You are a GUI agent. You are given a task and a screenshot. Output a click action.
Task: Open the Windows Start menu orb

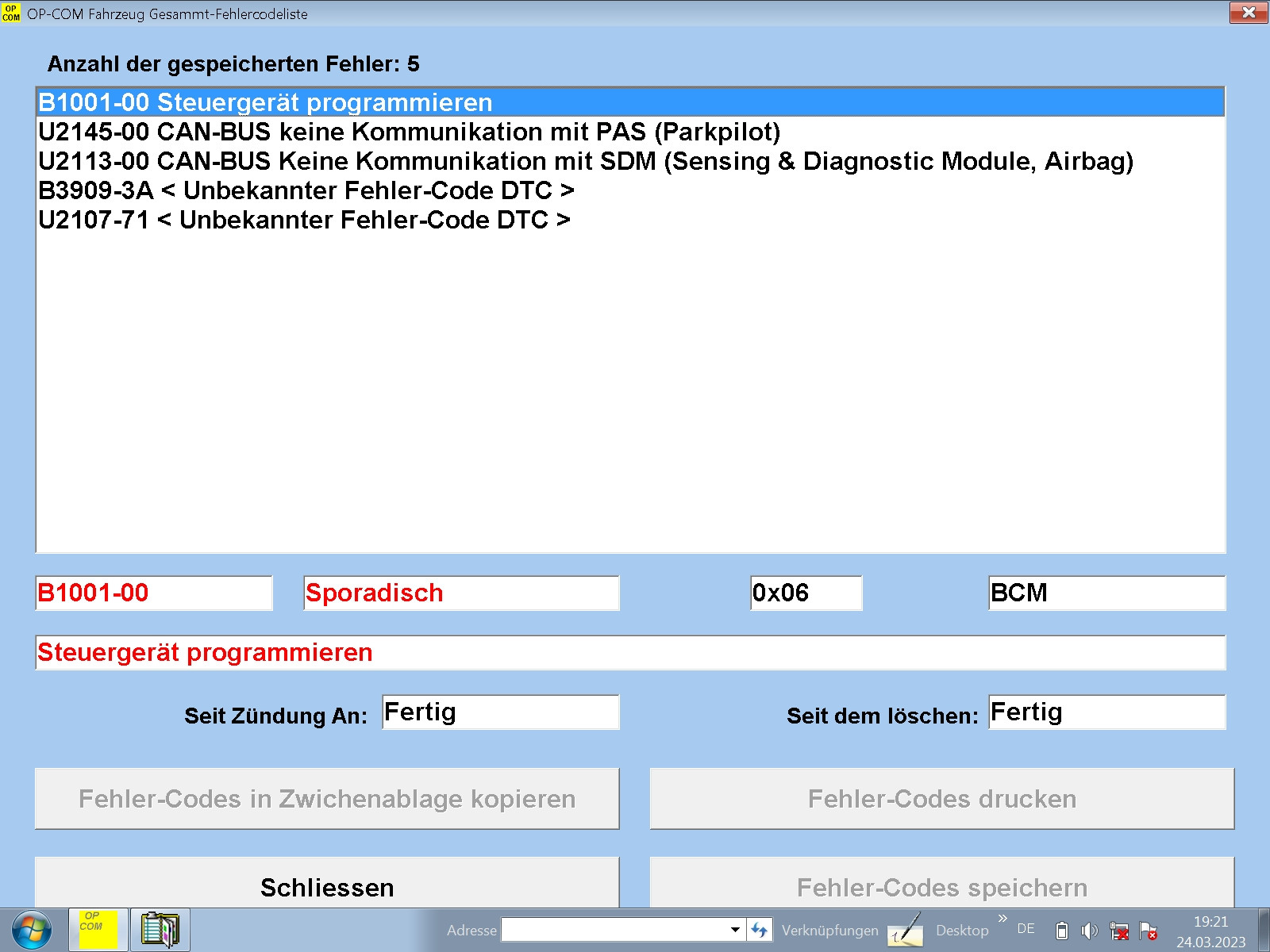coord(32,930)
